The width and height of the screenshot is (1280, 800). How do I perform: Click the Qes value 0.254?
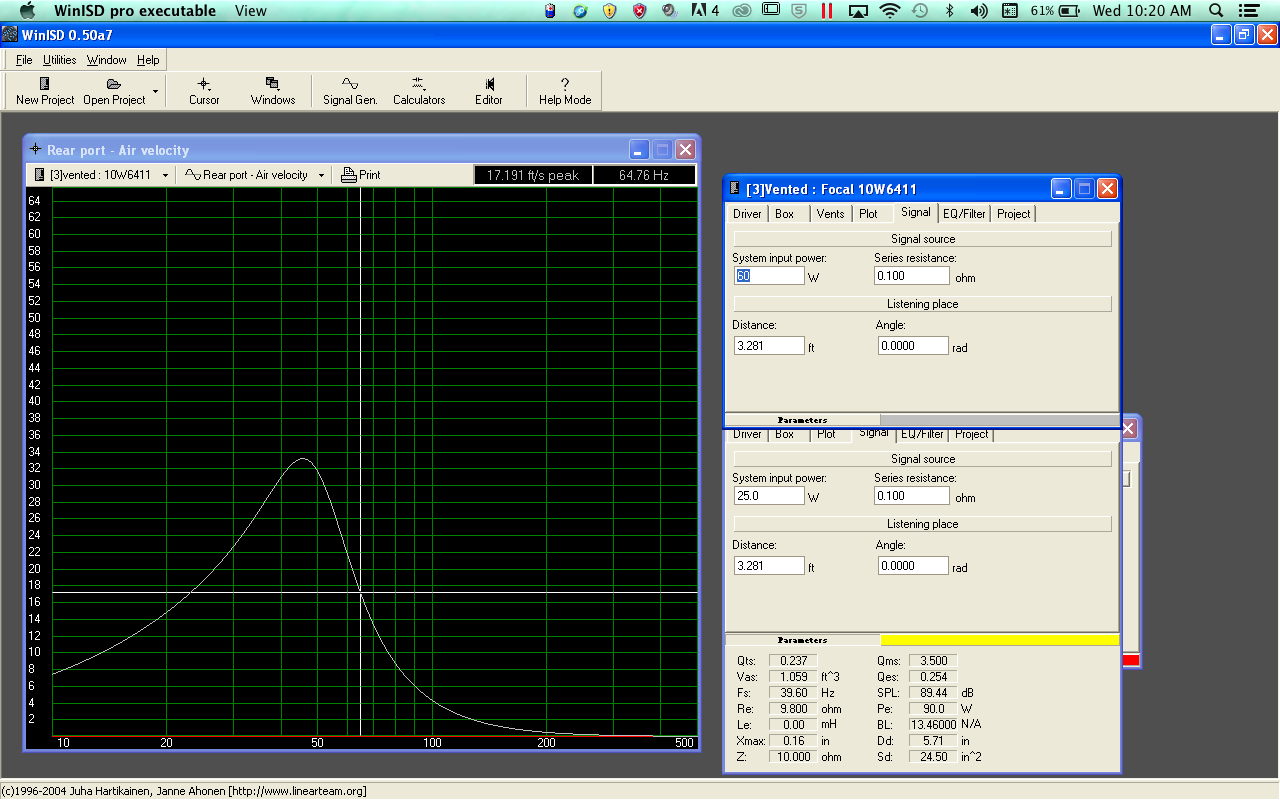(933, 677)
